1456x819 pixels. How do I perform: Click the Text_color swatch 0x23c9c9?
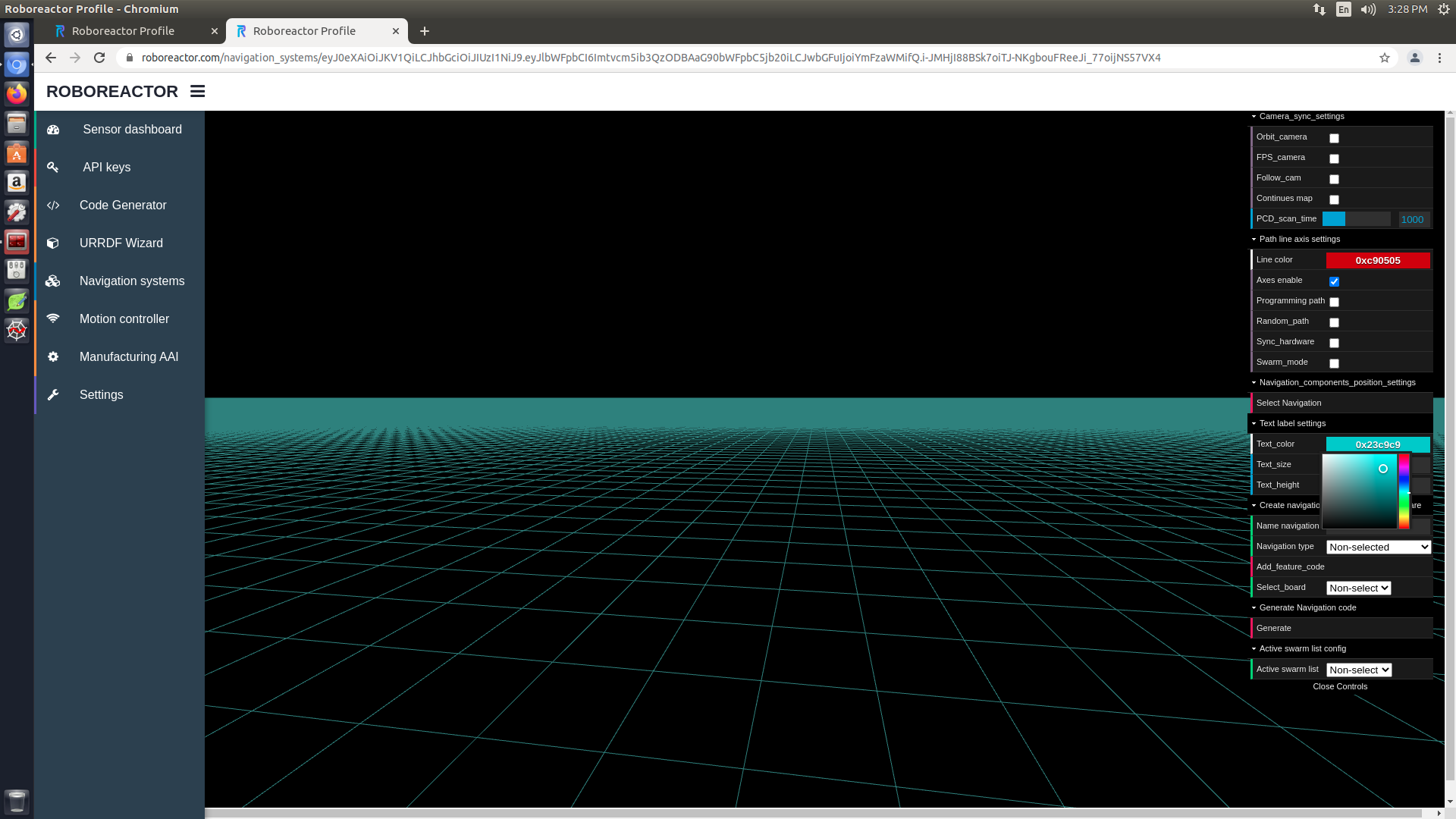(x=1378, y=444)
